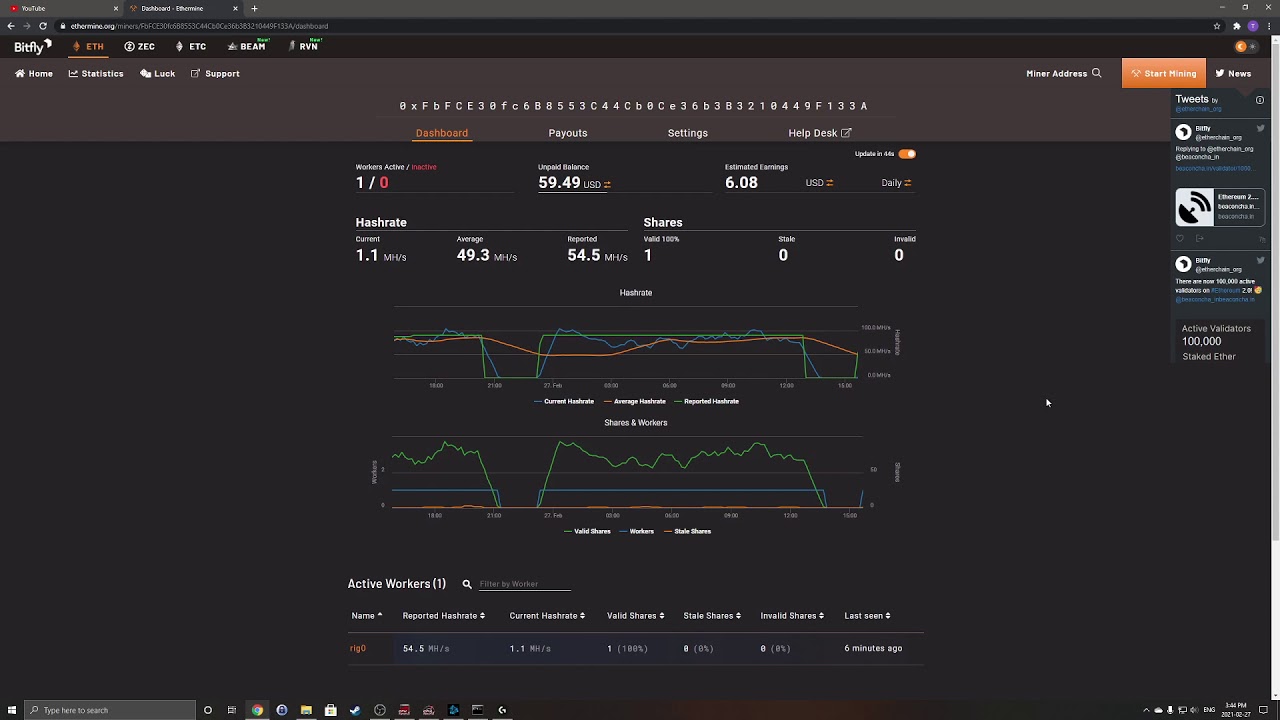The height and width of the screenshot is (720, 1280).
Task: Switch to the ETC mining pool
Action: (190, 46)
